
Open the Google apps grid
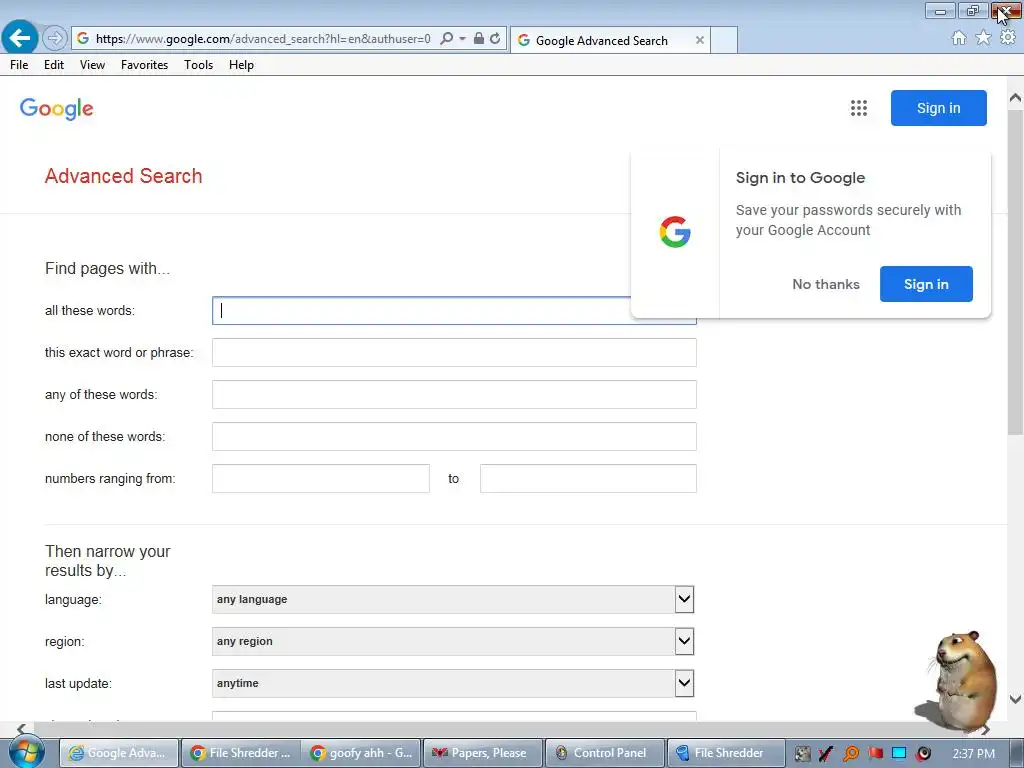(x=859, y=108)
